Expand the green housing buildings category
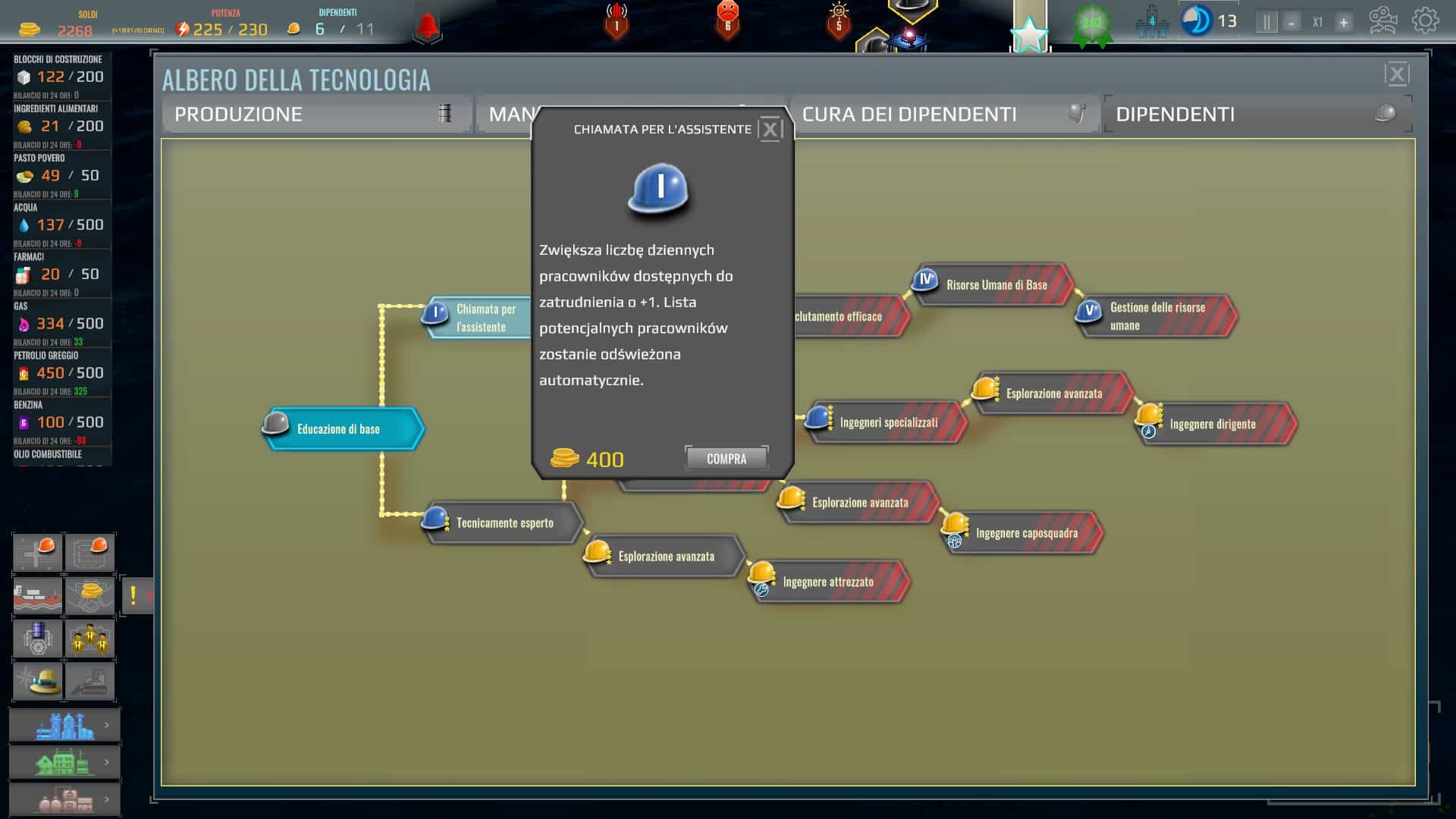The height and width of the screenshot is (819, 1456). point(64,762)
